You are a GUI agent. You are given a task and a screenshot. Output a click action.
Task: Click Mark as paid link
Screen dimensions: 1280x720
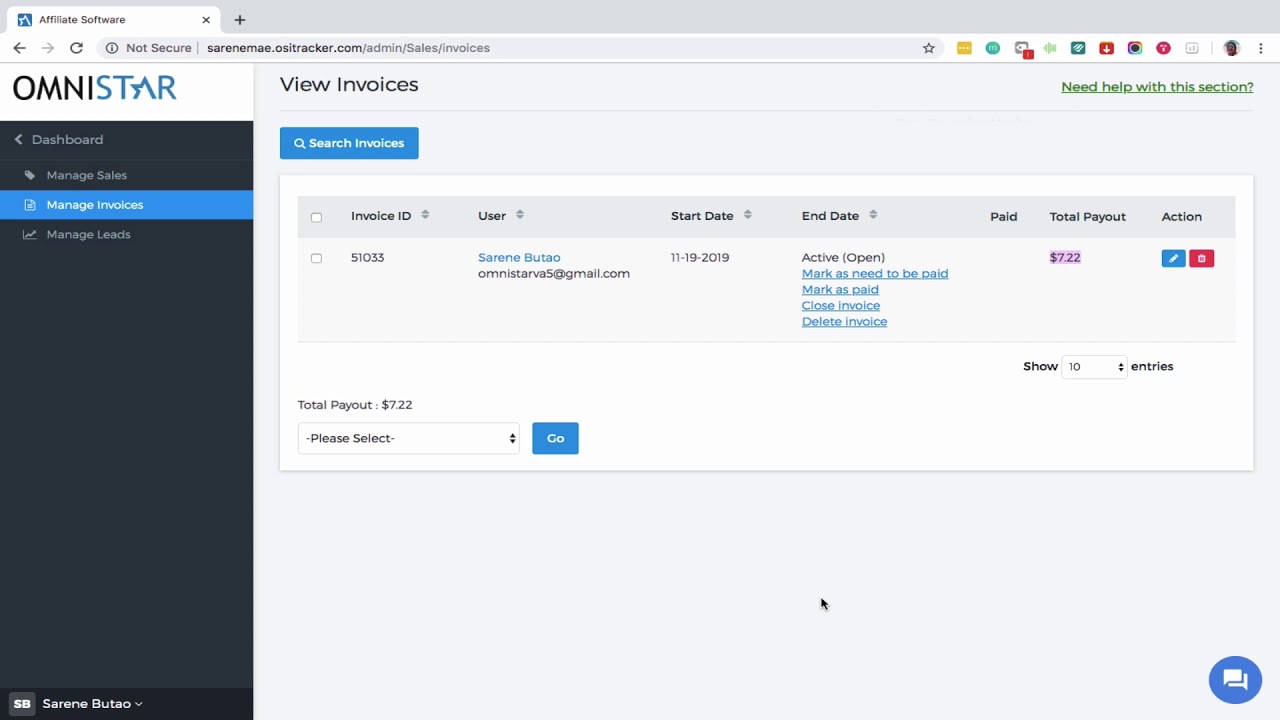[840, 289]
